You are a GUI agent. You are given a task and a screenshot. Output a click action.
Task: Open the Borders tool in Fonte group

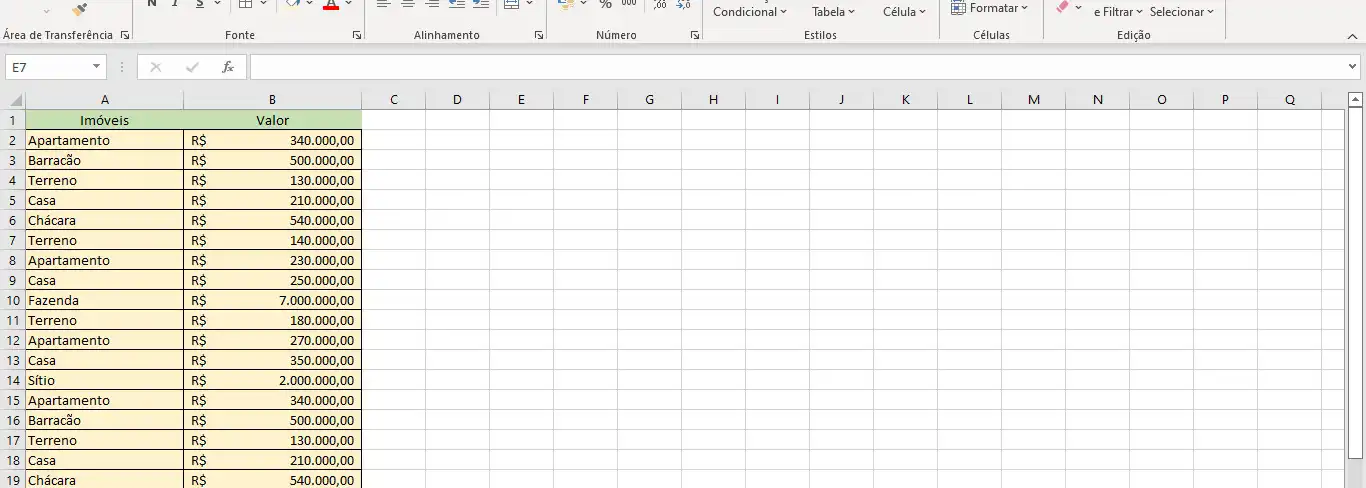click(246, 4)
